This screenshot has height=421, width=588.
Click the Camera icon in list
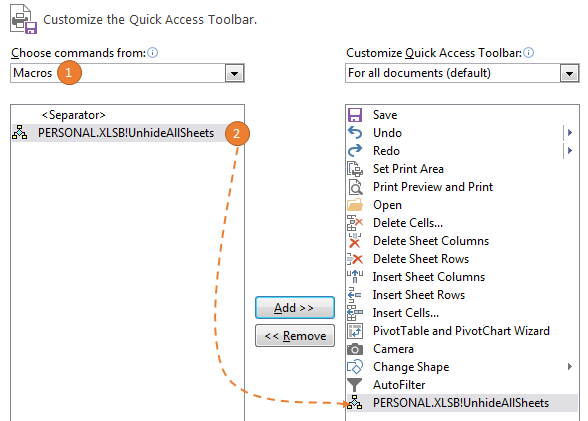pyautogui.click(x=355, y=349)
